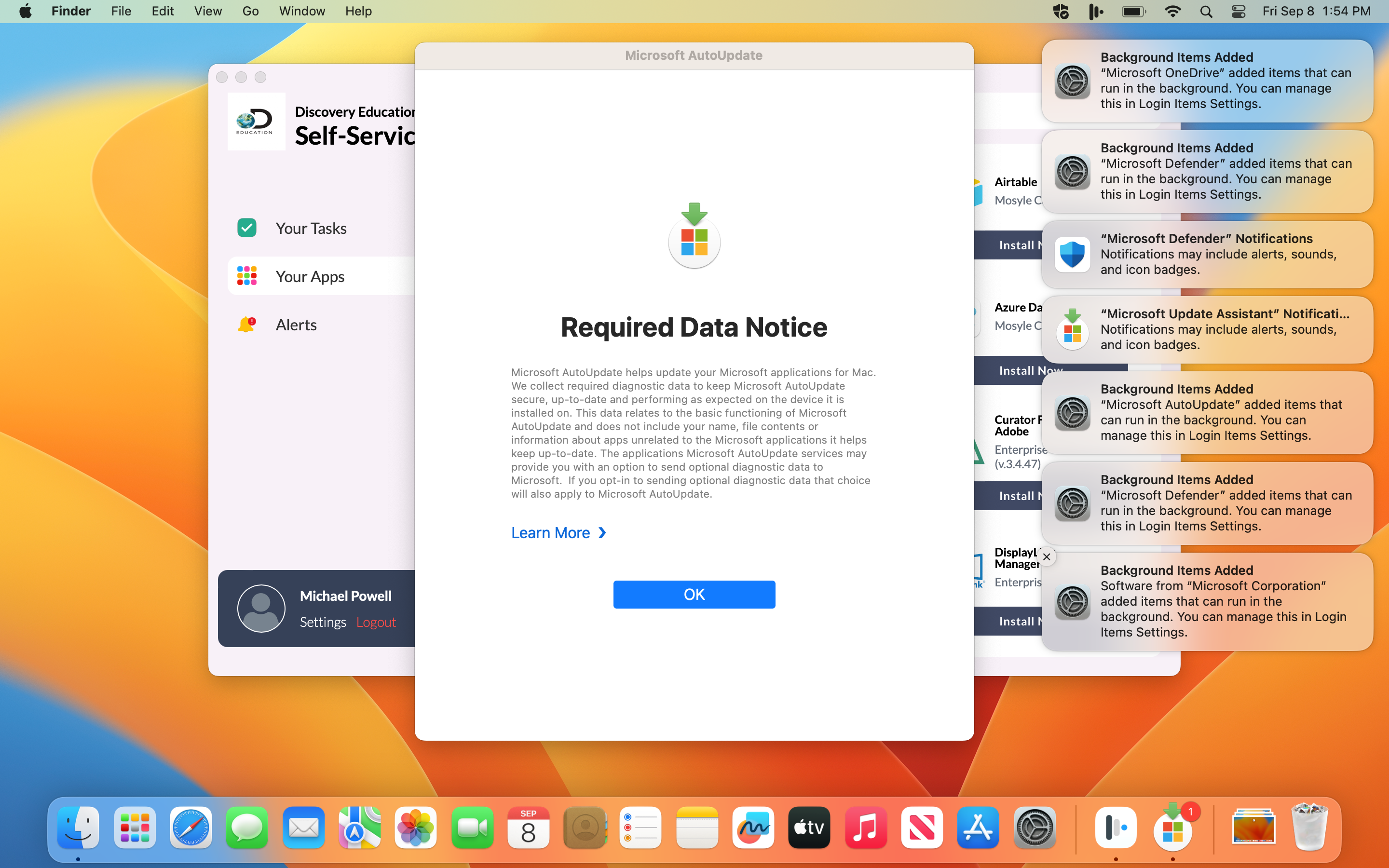Click the Microsoft AutoUpdate logo icon
Screen dimensions: 1389x868
coord(694,235)
